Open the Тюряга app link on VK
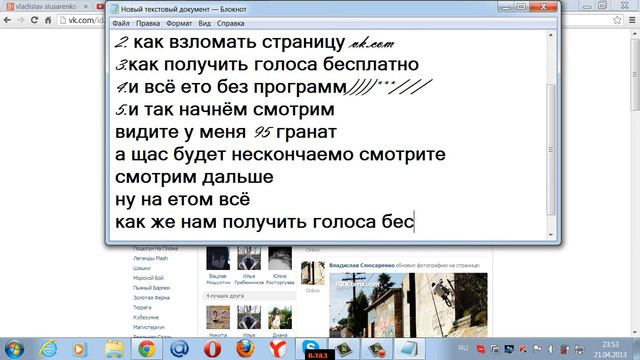 pos(142,307)
